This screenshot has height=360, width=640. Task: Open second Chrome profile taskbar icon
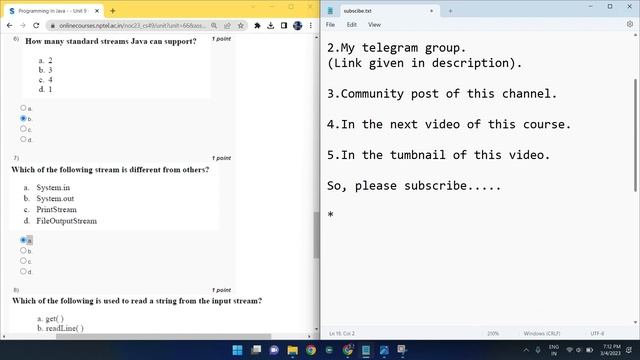coord(348,350)
